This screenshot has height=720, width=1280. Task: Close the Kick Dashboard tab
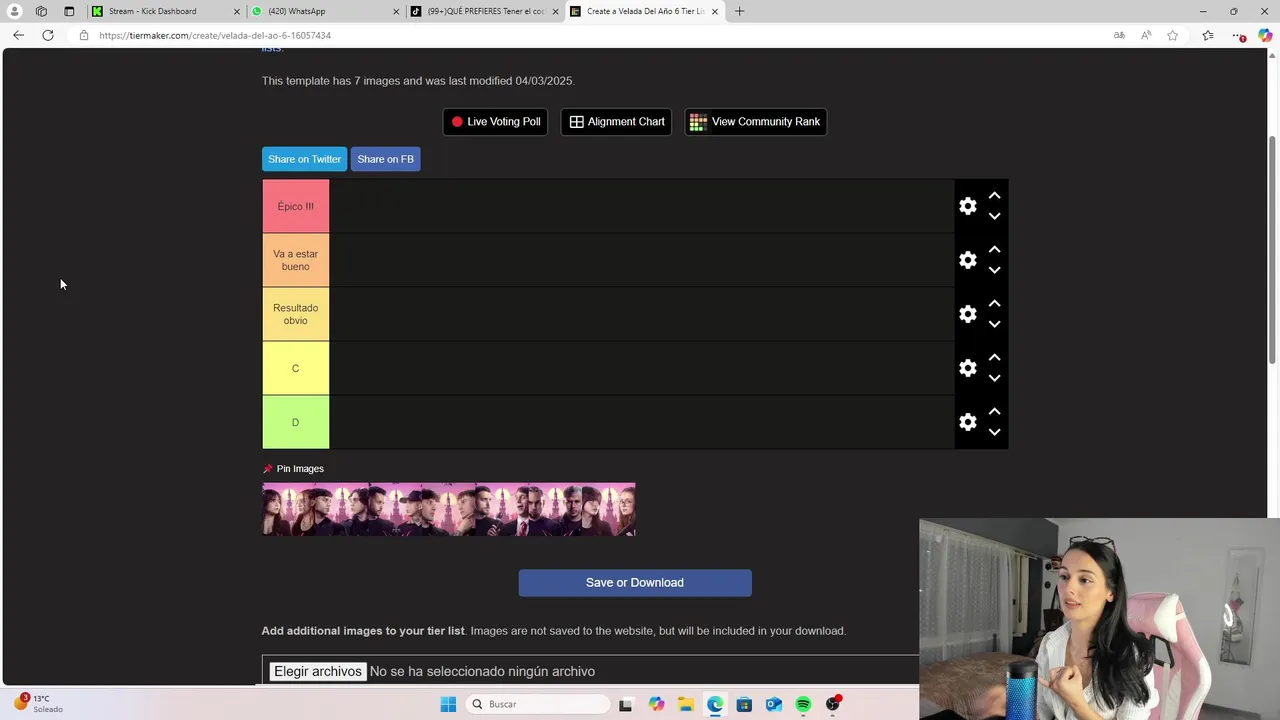tap(237, 11)
